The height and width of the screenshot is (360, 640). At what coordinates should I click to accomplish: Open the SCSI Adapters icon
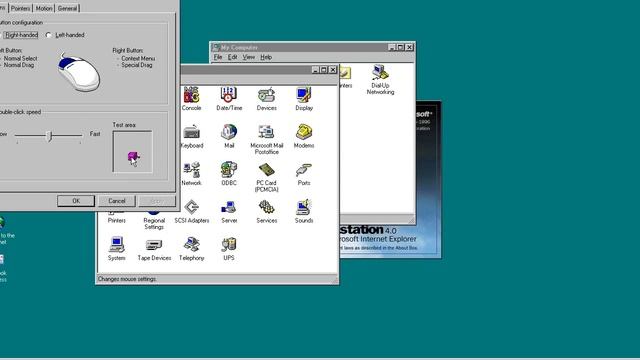192,211
